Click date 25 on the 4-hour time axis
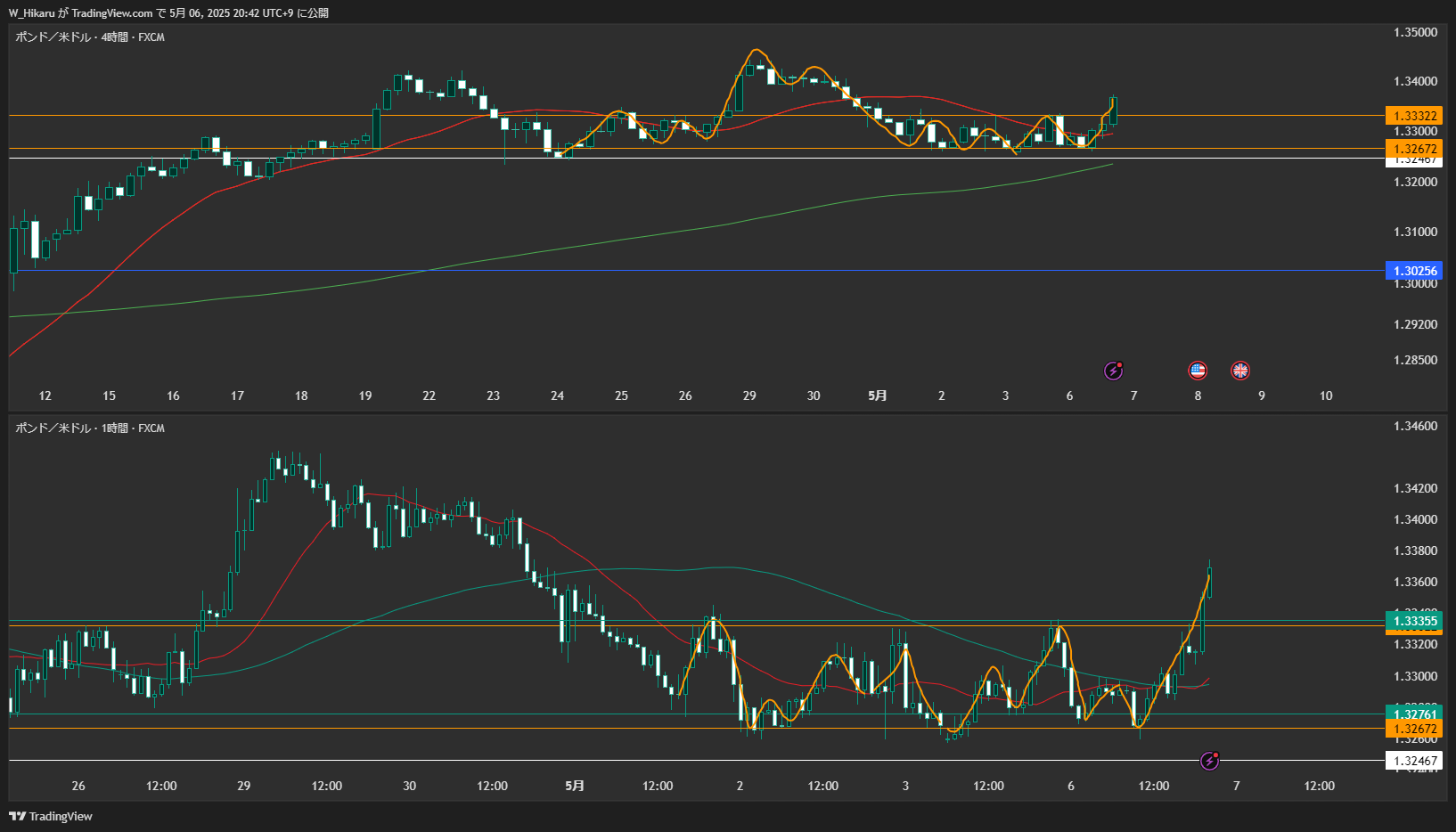The height and width of the screenshot is (832, 1456). (621, 396)
